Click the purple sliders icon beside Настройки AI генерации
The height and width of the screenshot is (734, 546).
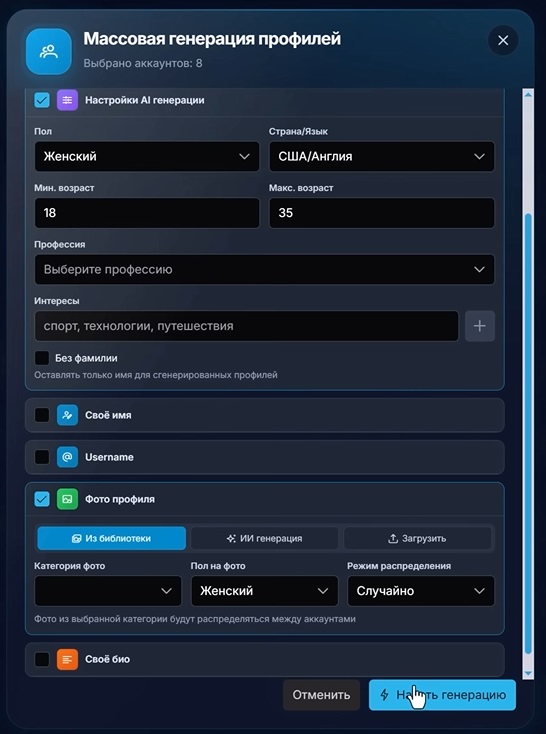point(67,100)
